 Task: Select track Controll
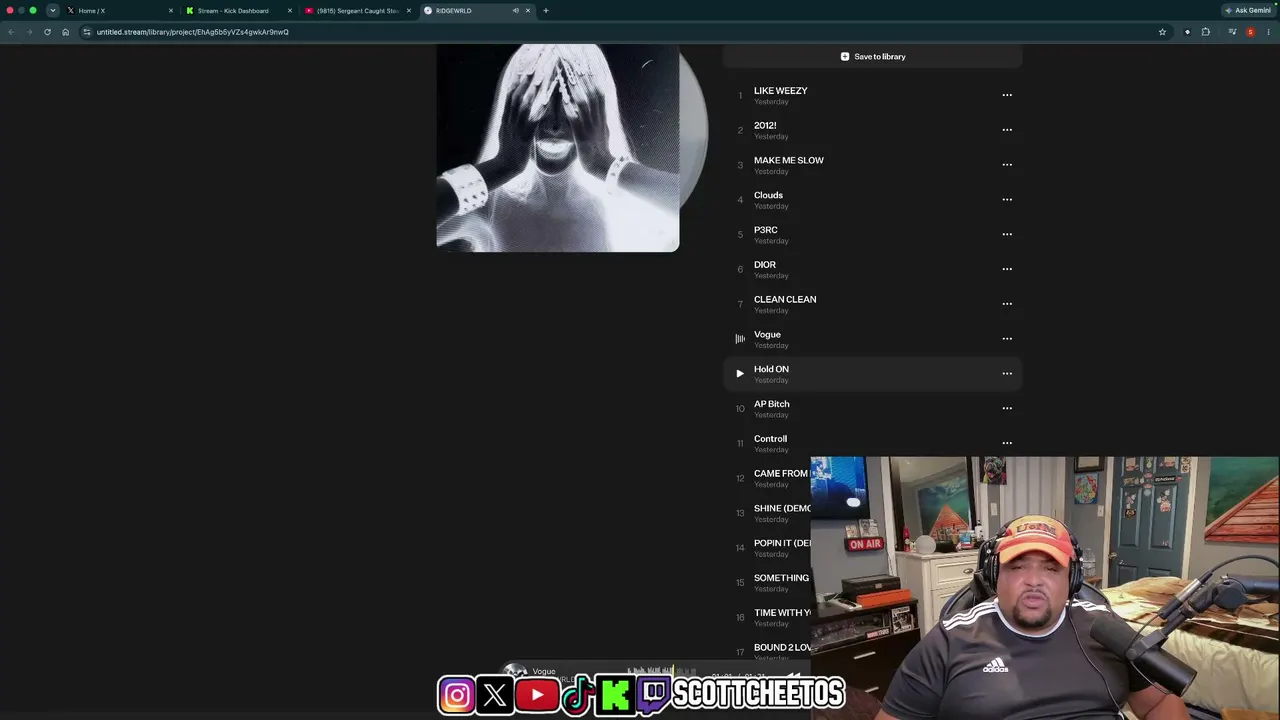[x=770, y=439]
